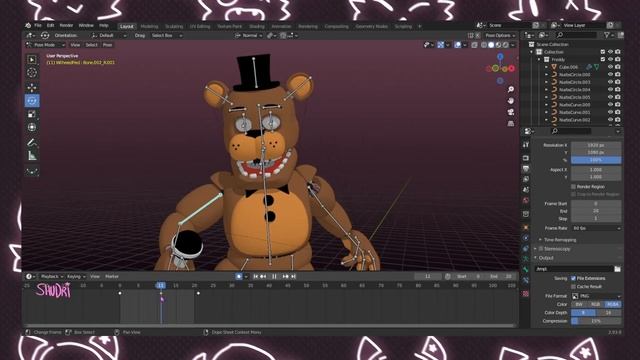The width and height of the screenshot is (640, 360).
Task: Open the outliner filter funnel icon
Action: tap(607, 36)
